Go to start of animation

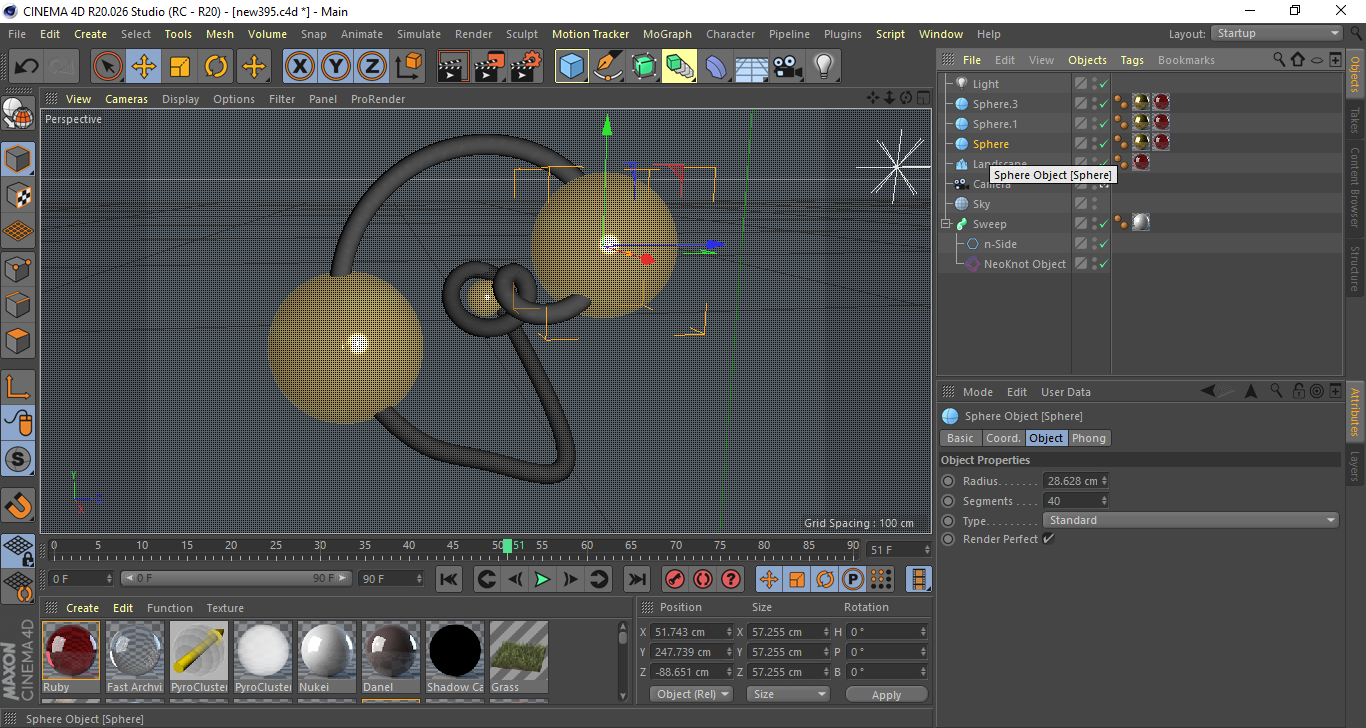tap(449, 579)
